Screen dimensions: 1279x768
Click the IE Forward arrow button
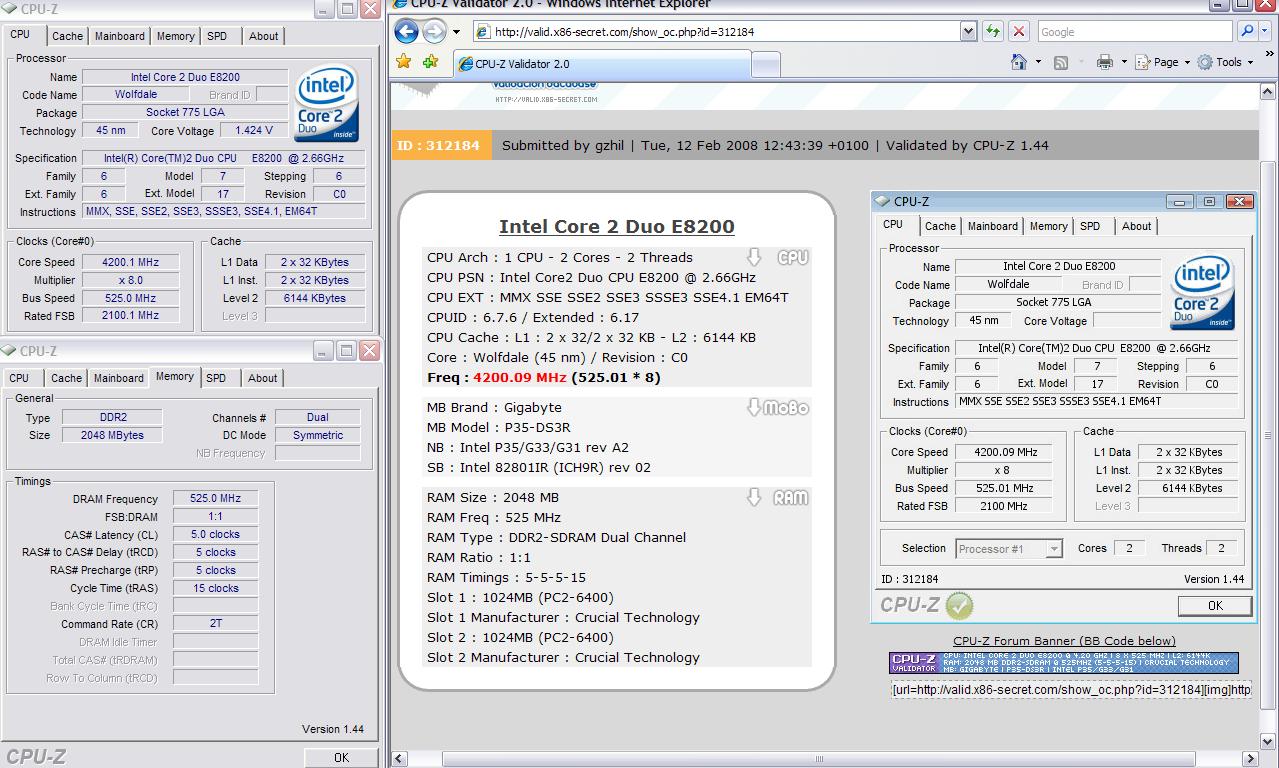pos(434,31)
